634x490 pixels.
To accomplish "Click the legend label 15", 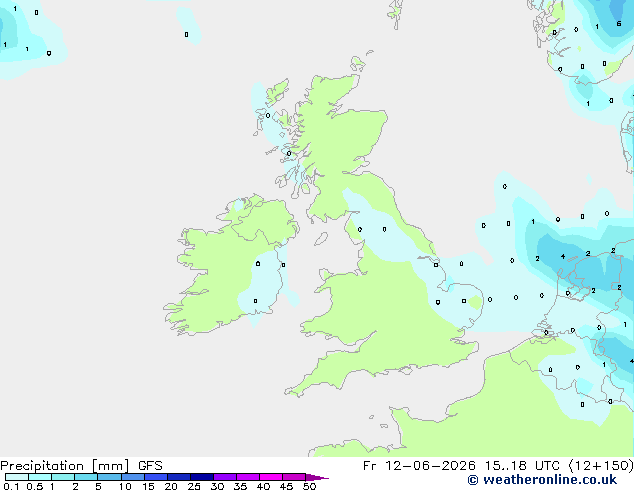I will coord(148,486).
